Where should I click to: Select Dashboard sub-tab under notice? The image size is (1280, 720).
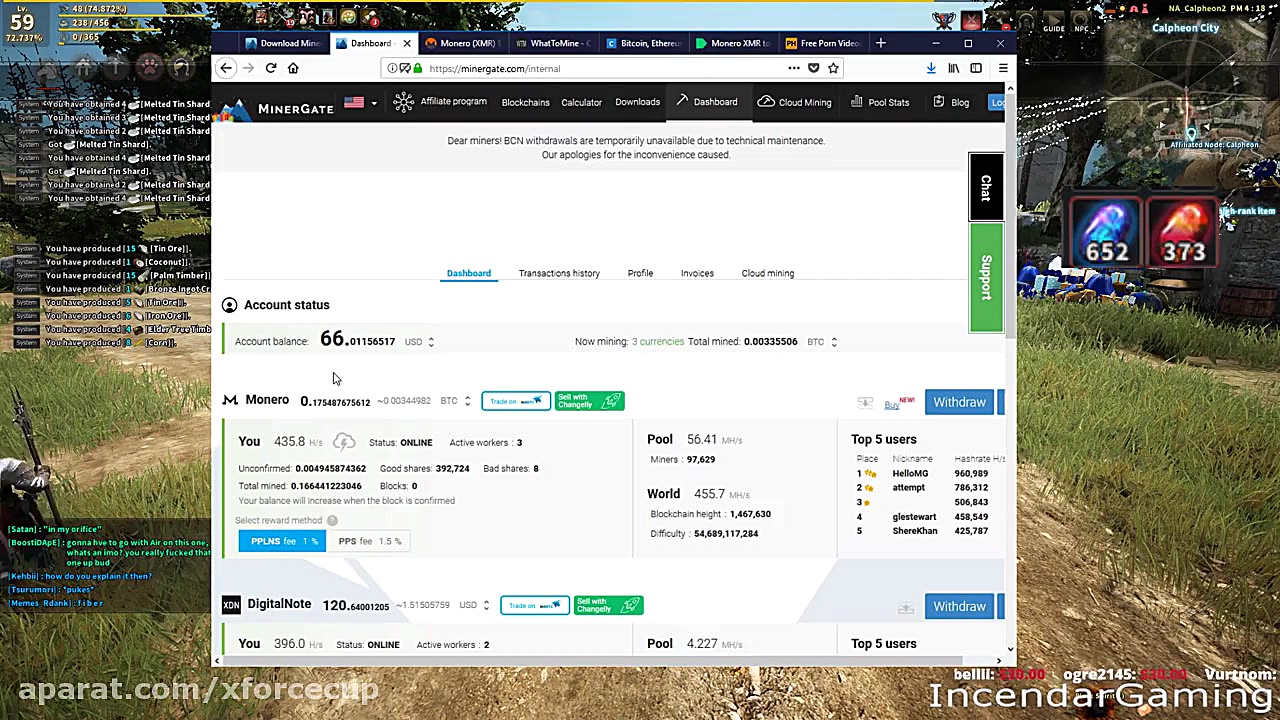coord(469,273)
